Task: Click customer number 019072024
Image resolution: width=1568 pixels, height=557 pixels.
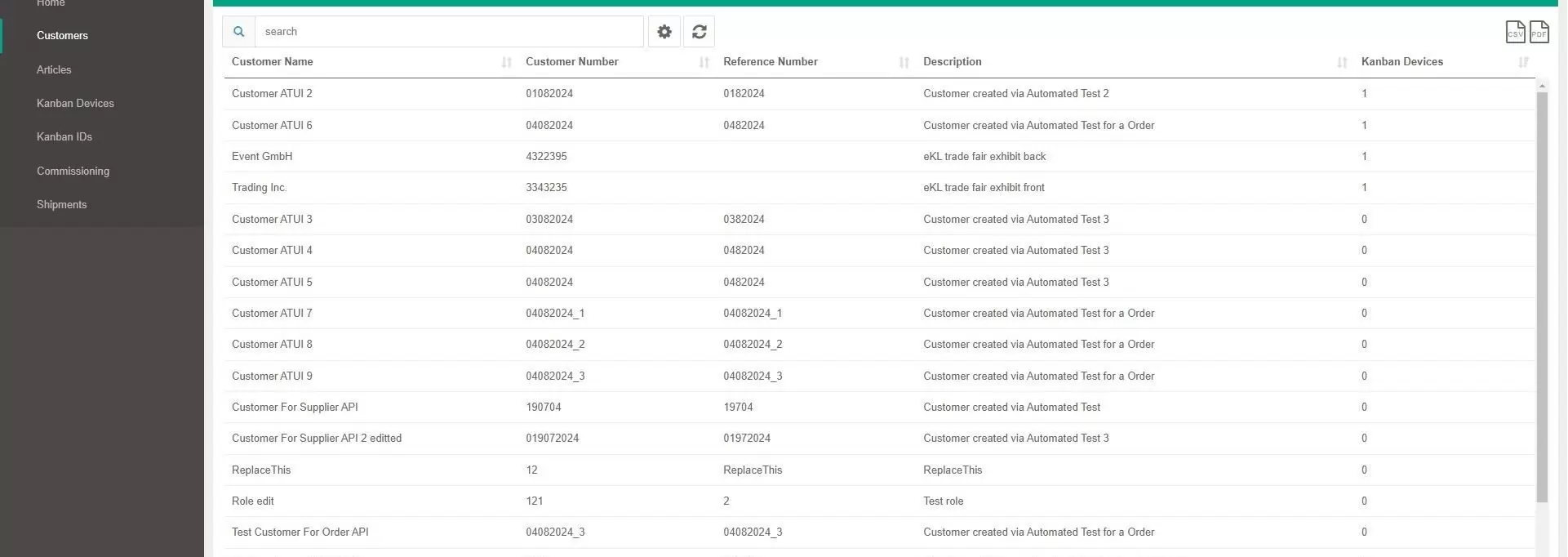Action: tap(553, 439)
